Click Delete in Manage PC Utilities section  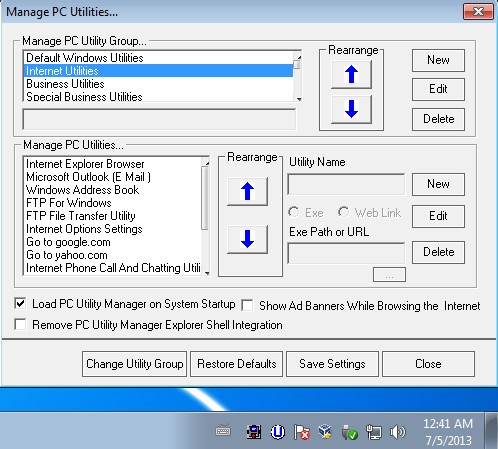click(x=438, y=252)
